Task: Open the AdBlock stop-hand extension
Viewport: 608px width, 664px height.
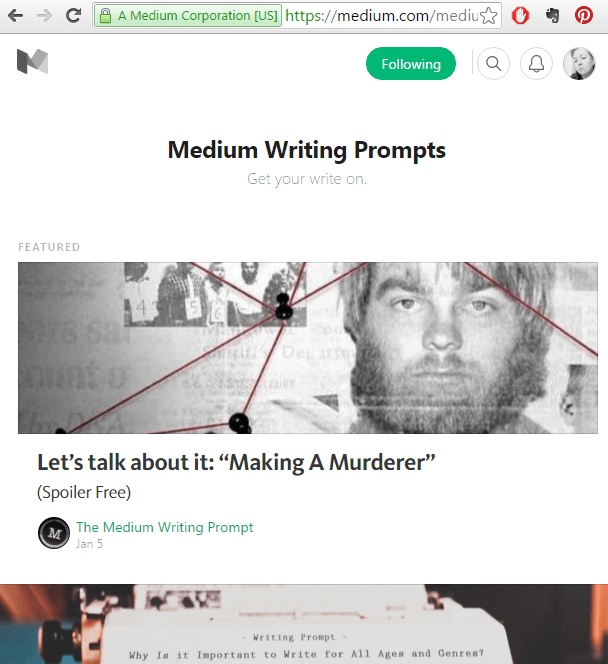Action: [520, 16]
